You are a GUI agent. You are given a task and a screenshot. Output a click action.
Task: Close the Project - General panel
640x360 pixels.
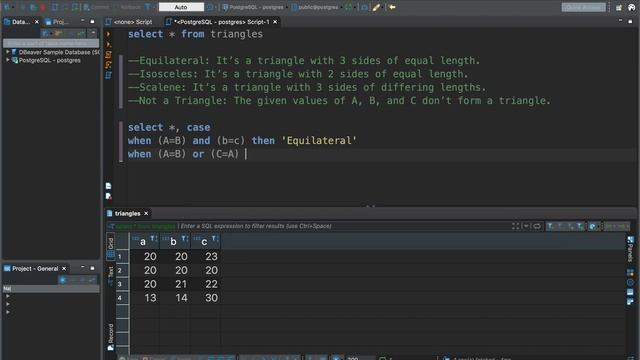coord(64,269)
